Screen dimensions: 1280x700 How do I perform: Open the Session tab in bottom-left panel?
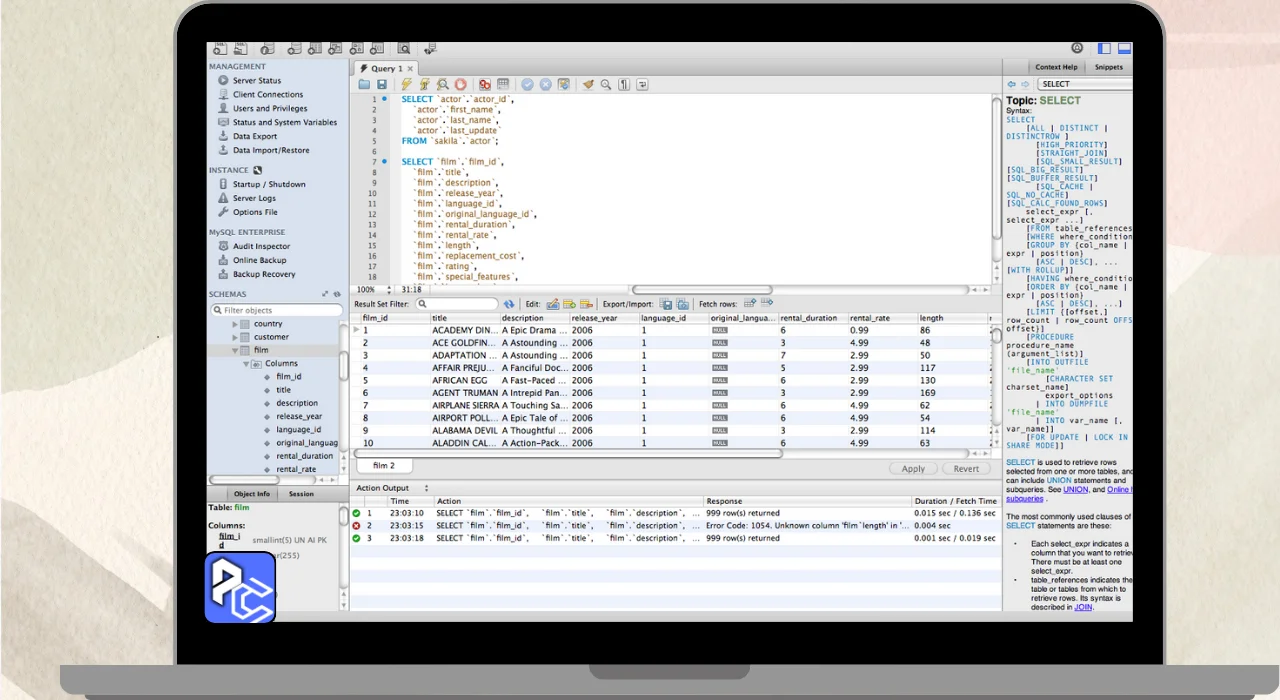pos(301,494)
